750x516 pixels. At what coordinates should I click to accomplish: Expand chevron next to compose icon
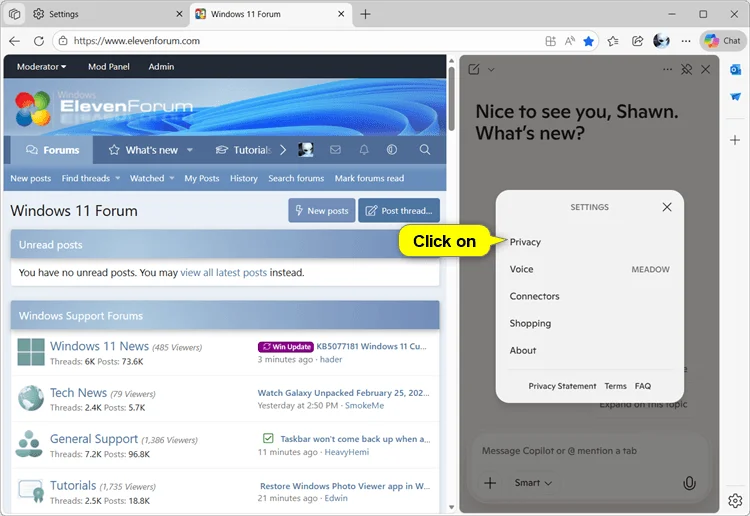[491, 70]
